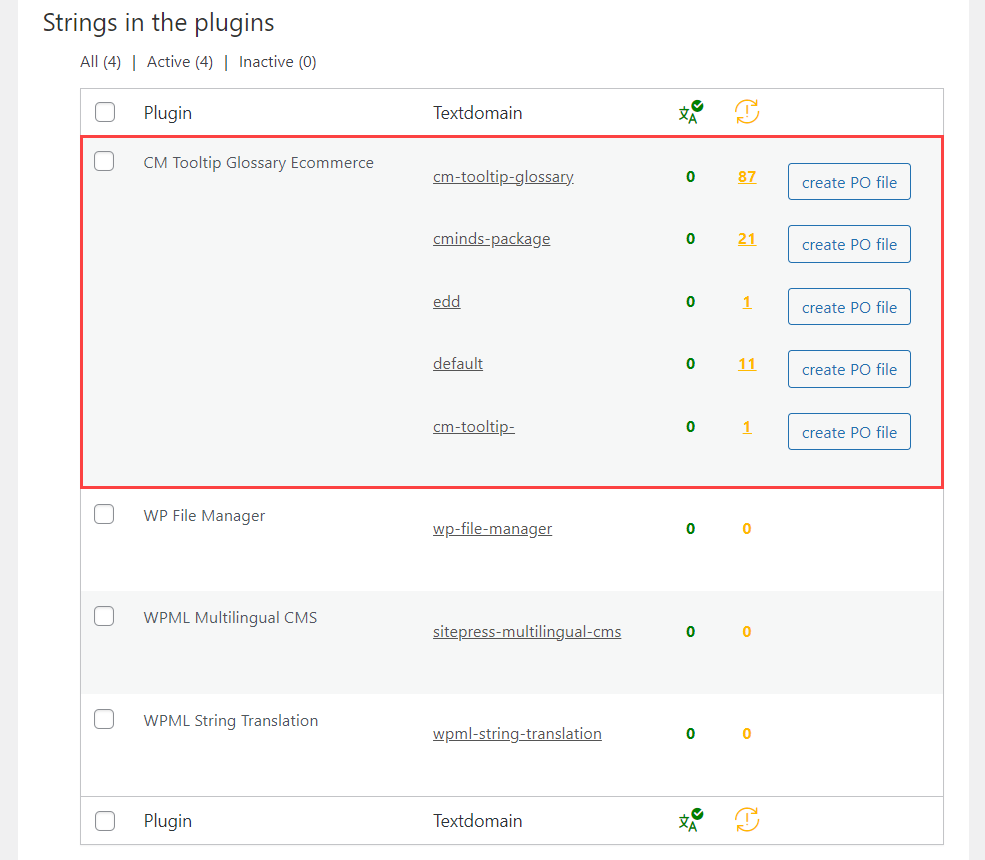Open the edd textdomain link
Screen dimensions: 985x860
pyautogui.click(x=447, y=302)
